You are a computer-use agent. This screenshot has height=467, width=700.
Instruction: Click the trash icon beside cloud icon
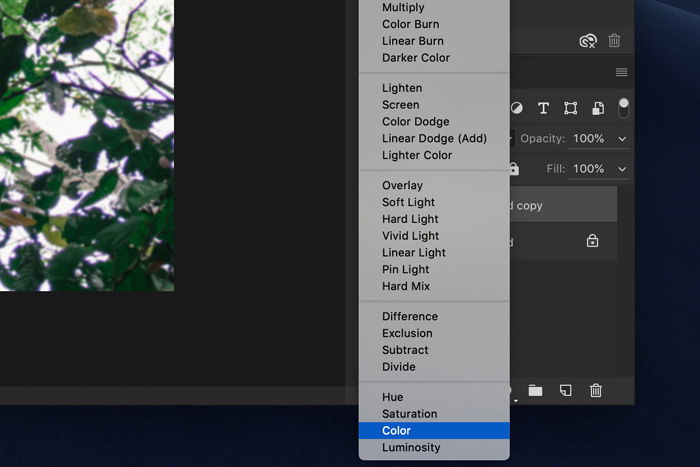pos(614,41)
